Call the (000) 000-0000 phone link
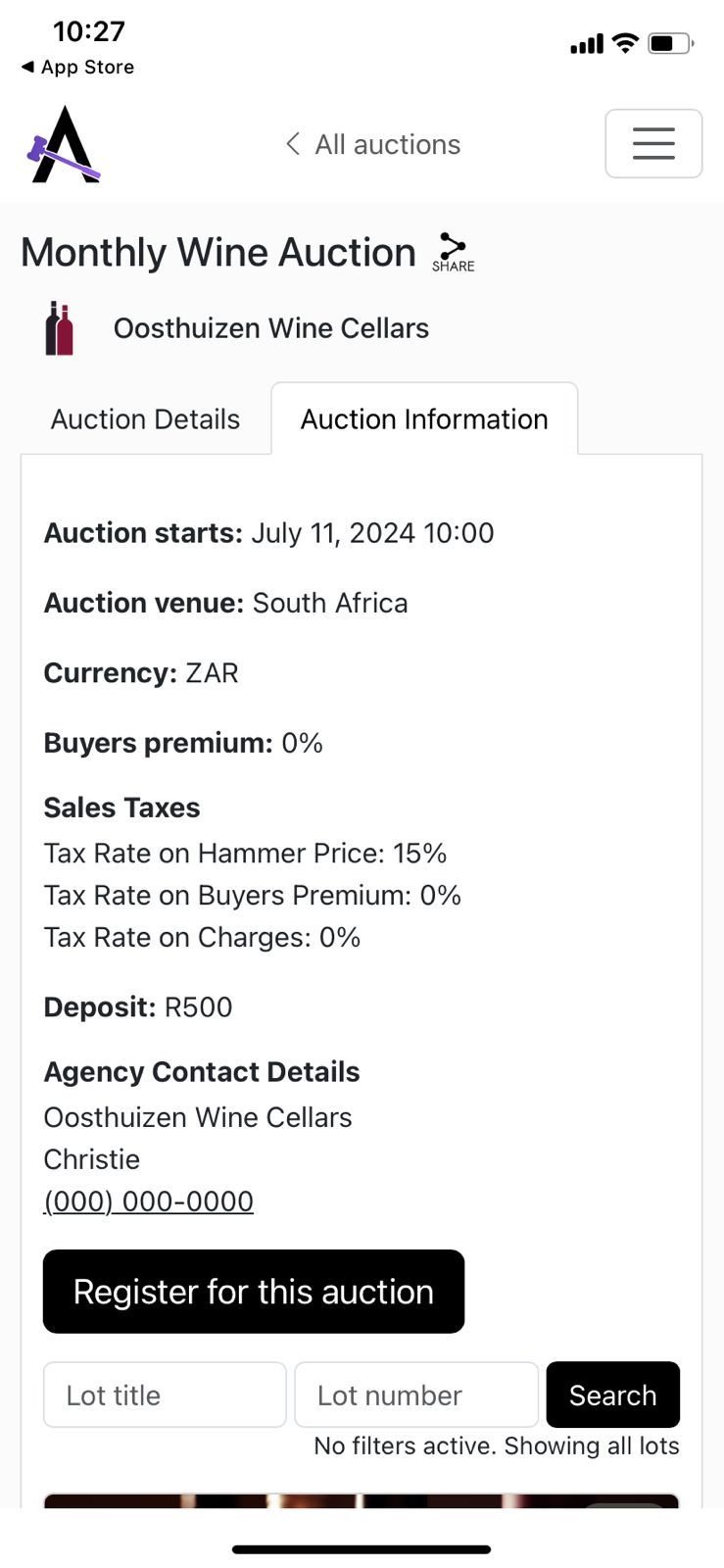 pos(149,1200)
